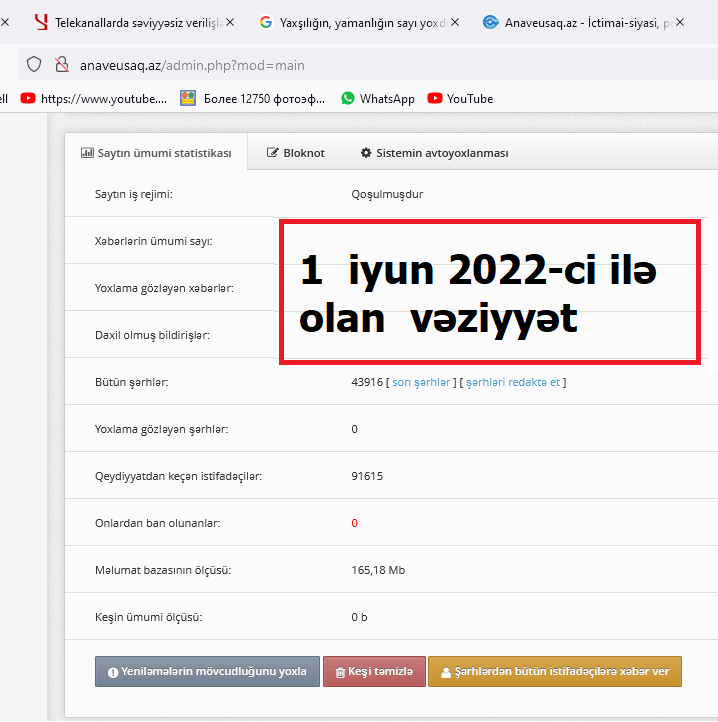Open the WhatsApp bookmark

(x=377, y=98)
